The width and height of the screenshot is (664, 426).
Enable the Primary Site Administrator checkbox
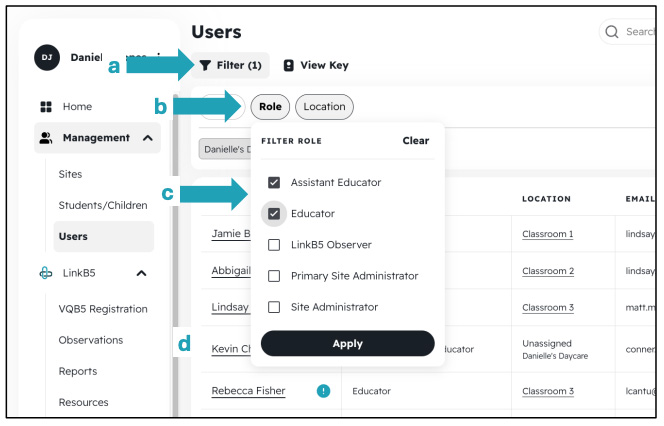click(274, 276)
